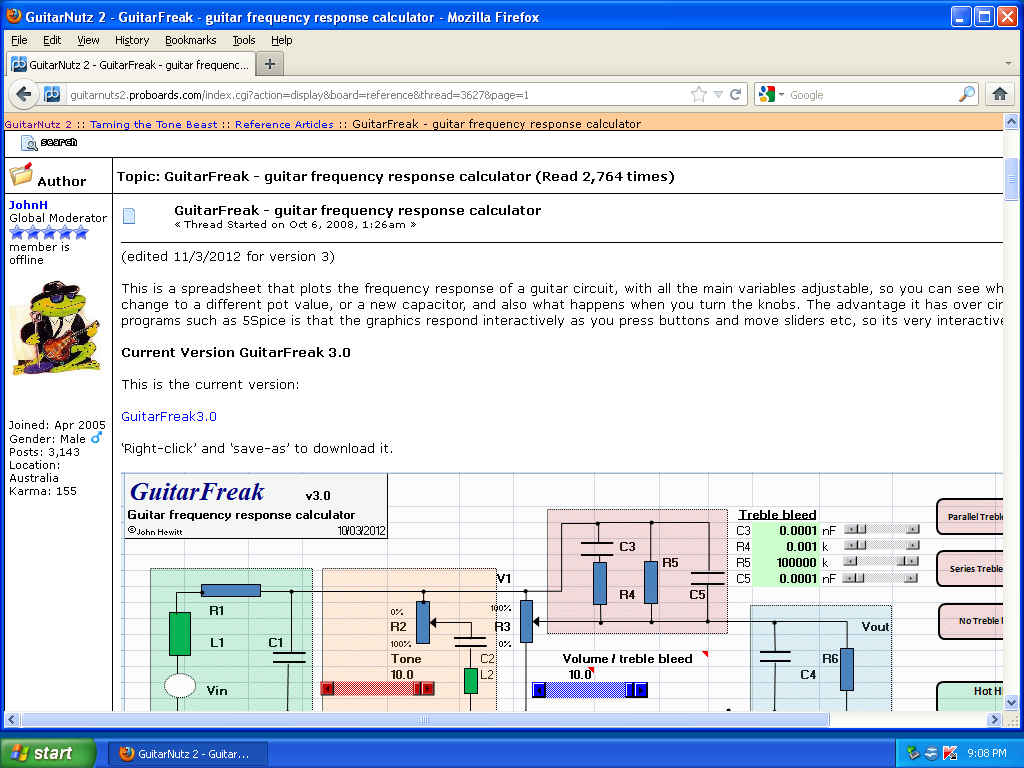Click the C3 value cell 0.0001
This screenshot has height=768, width=1024.
click(x=786, y=530)
